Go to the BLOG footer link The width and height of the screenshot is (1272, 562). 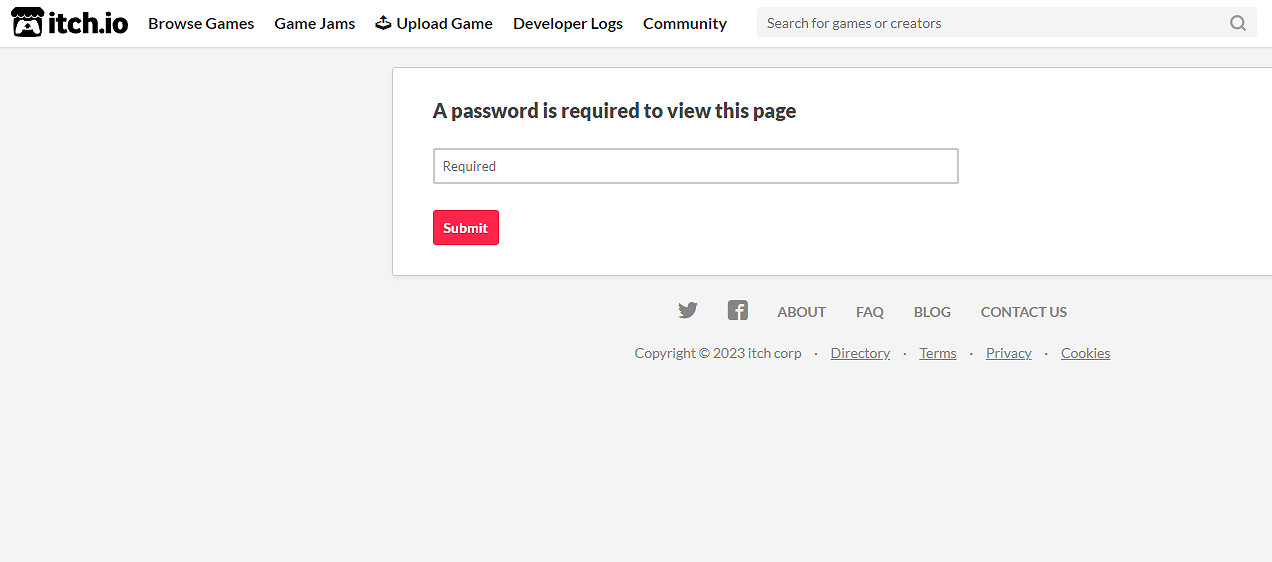[x=932, y=312]
